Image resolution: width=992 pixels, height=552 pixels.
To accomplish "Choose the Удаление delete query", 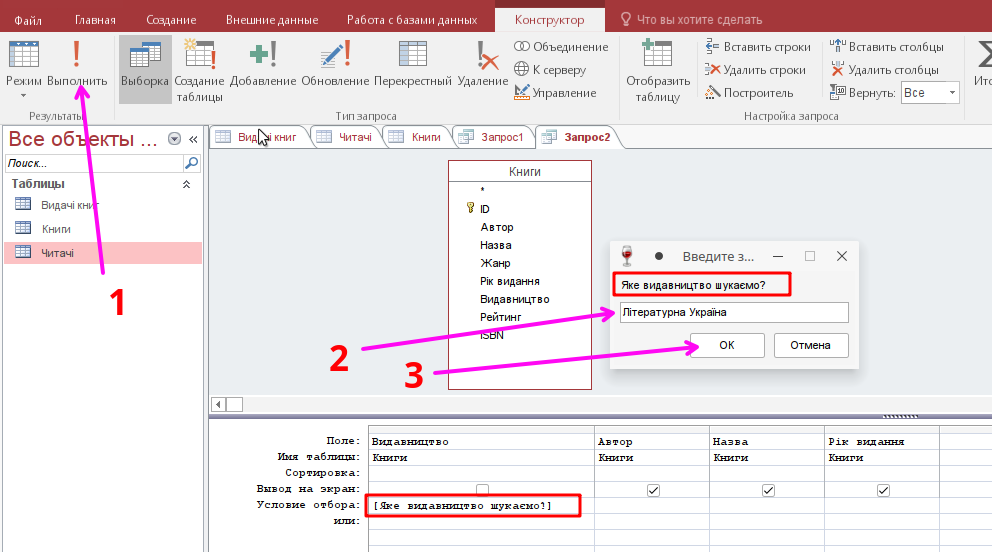I will click(483, 63).
